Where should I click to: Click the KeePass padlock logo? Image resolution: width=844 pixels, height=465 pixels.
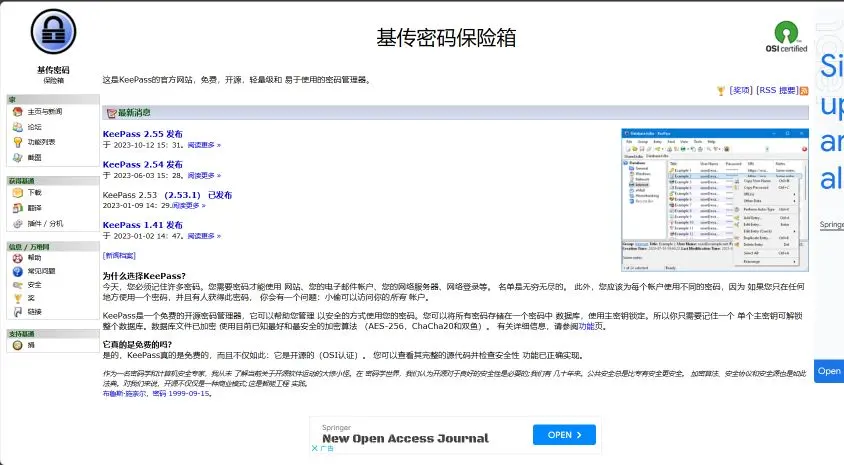coord(53,32)
